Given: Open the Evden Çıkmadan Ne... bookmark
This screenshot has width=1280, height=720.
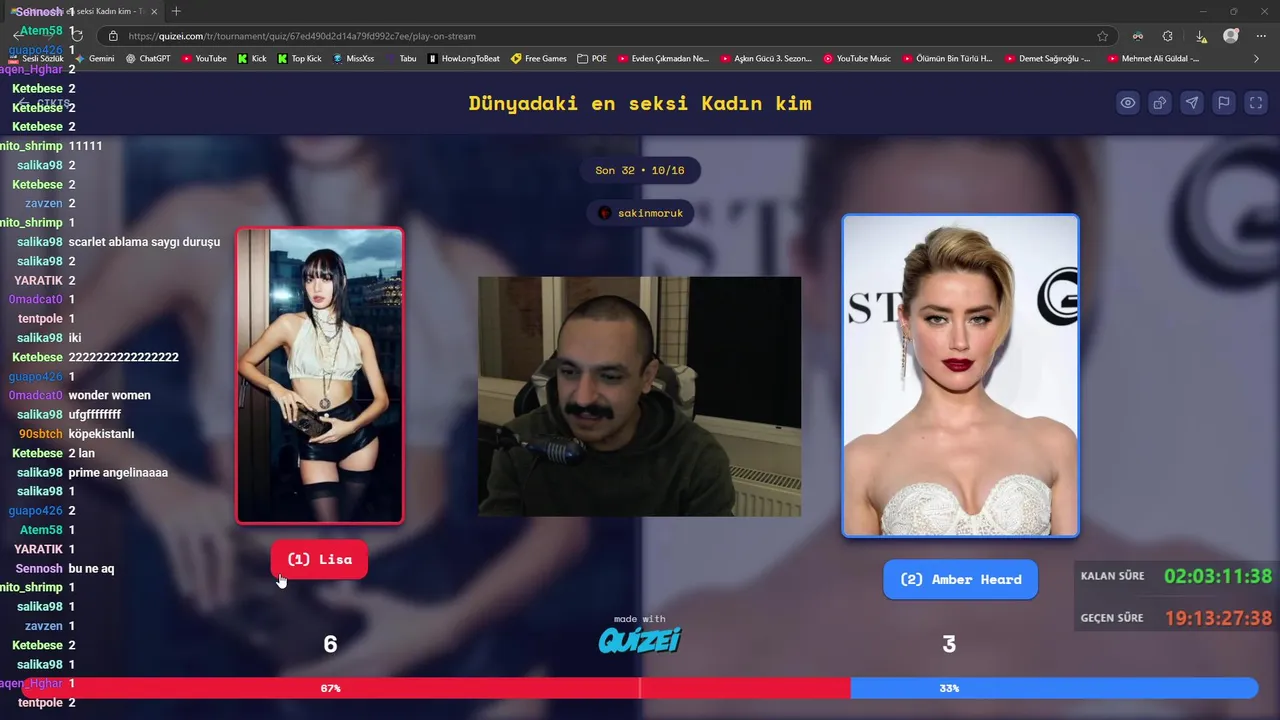Looking at the screenshot, I should [664, 59].
